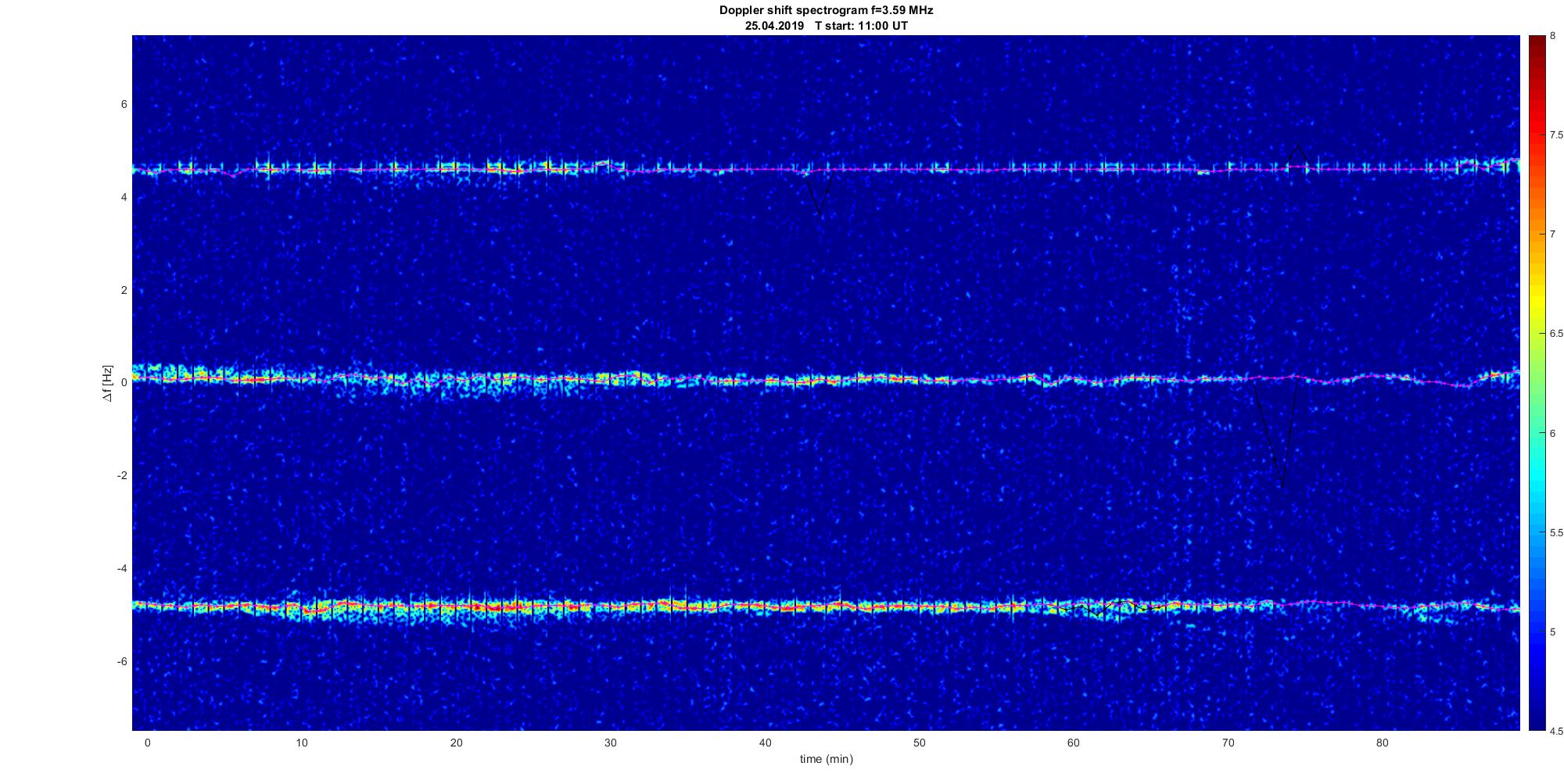Select the subtitle "25.04.2019 T start: 11:00 UT"
1564x784 pixels.
click(826, 26)
